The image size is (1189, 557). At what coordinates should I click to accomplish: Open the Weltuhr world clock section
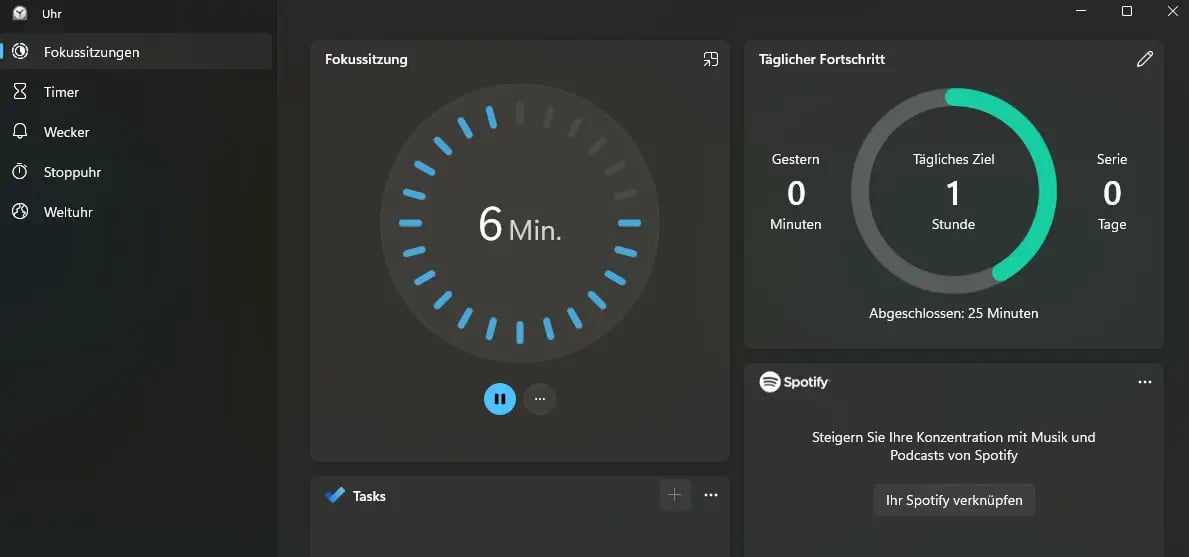point(136,212)
